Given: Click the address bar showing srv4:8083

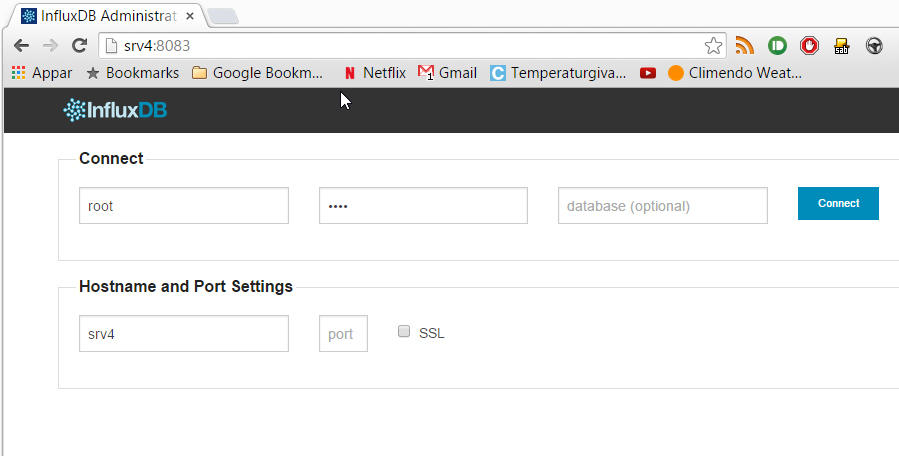Looking at the screenshot, I should [412, 46].
